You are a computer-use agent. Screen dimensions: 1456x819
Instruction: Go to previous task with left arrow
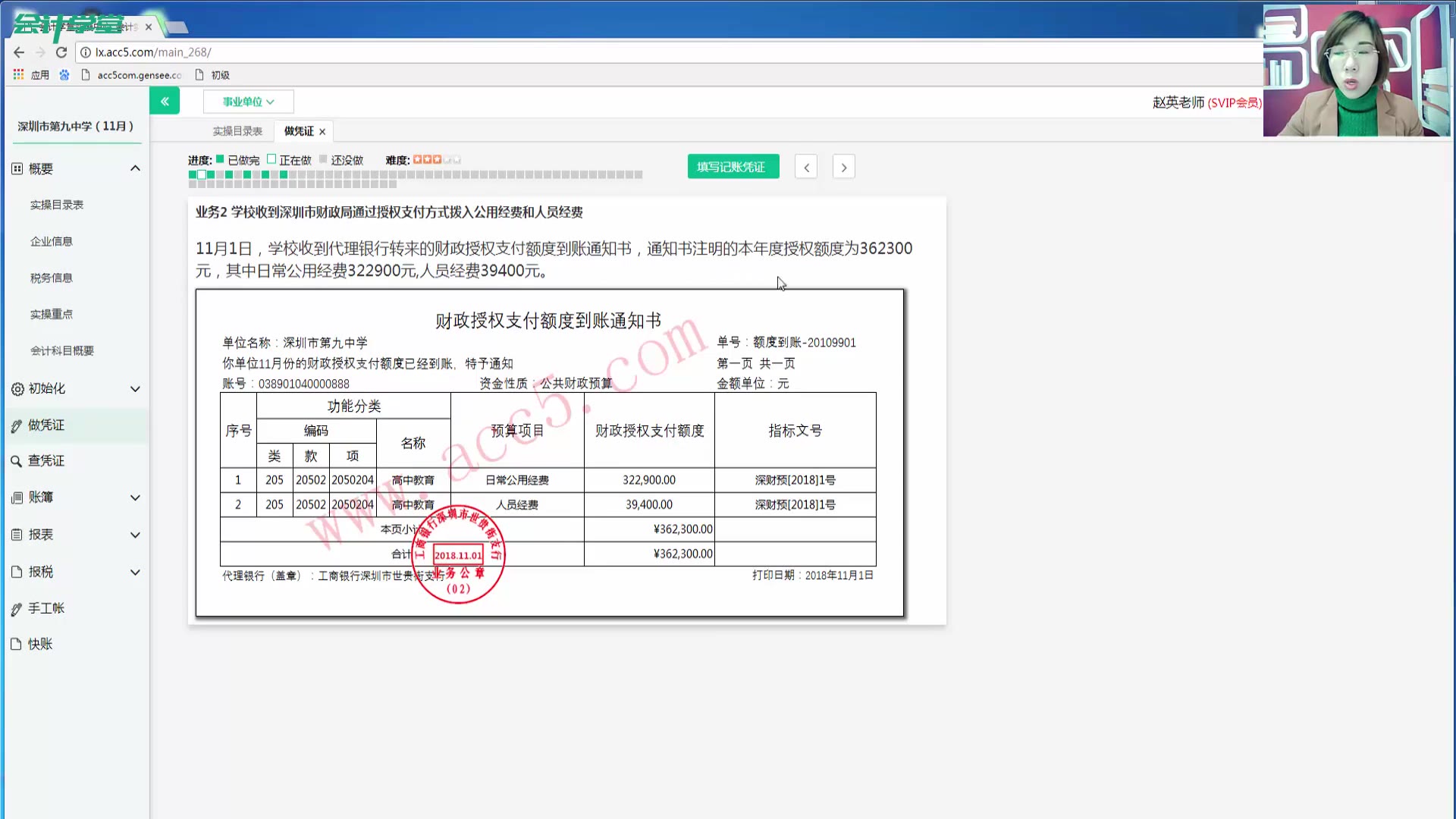pyautogui.click(x=806, y=167)
